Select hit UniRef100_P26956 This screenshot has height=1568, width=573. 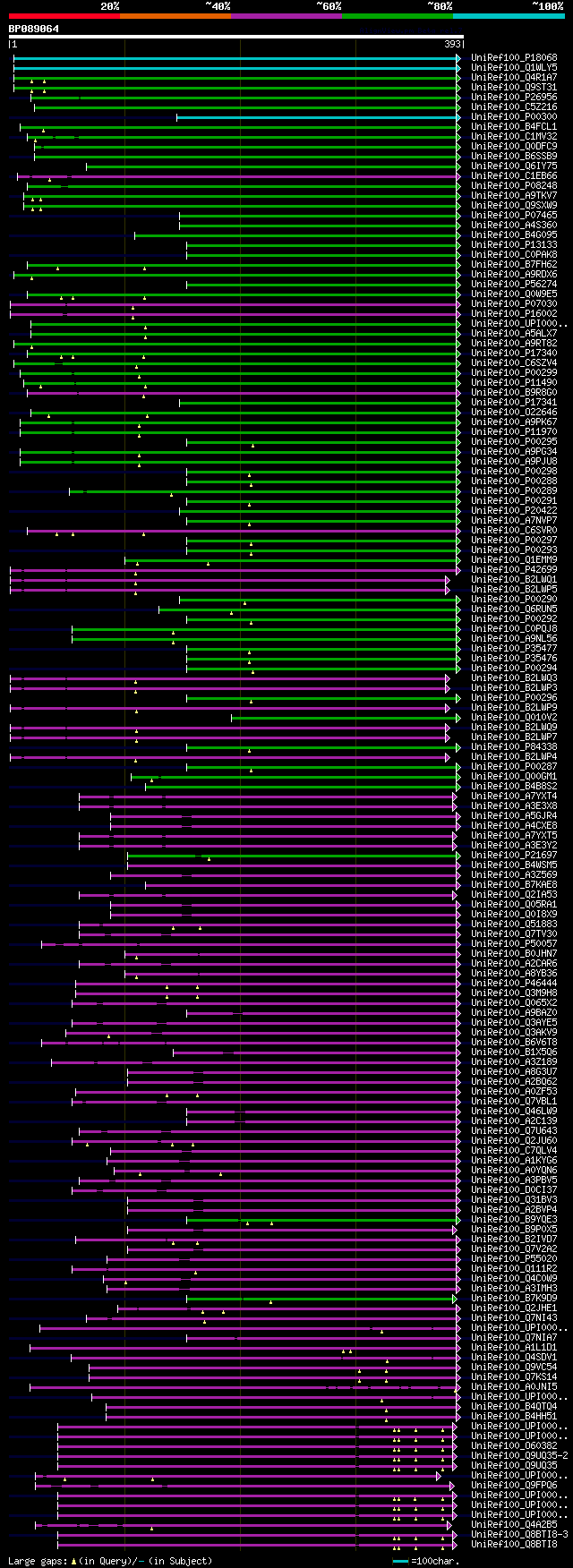coord(514,97)
